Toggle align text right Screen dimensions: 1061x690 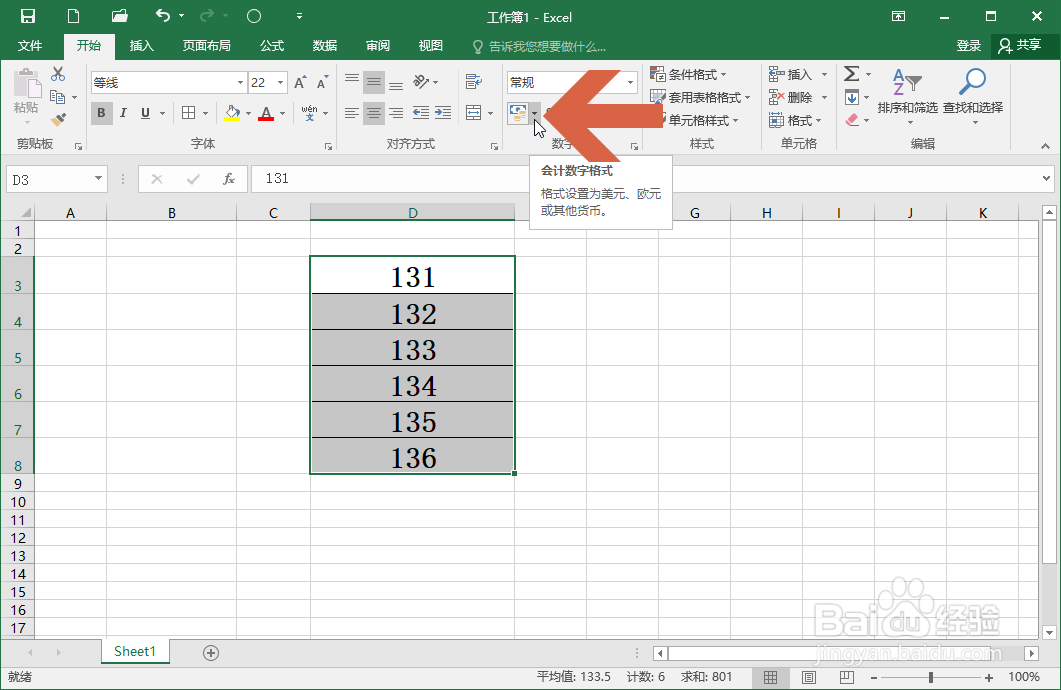[397, 113]
